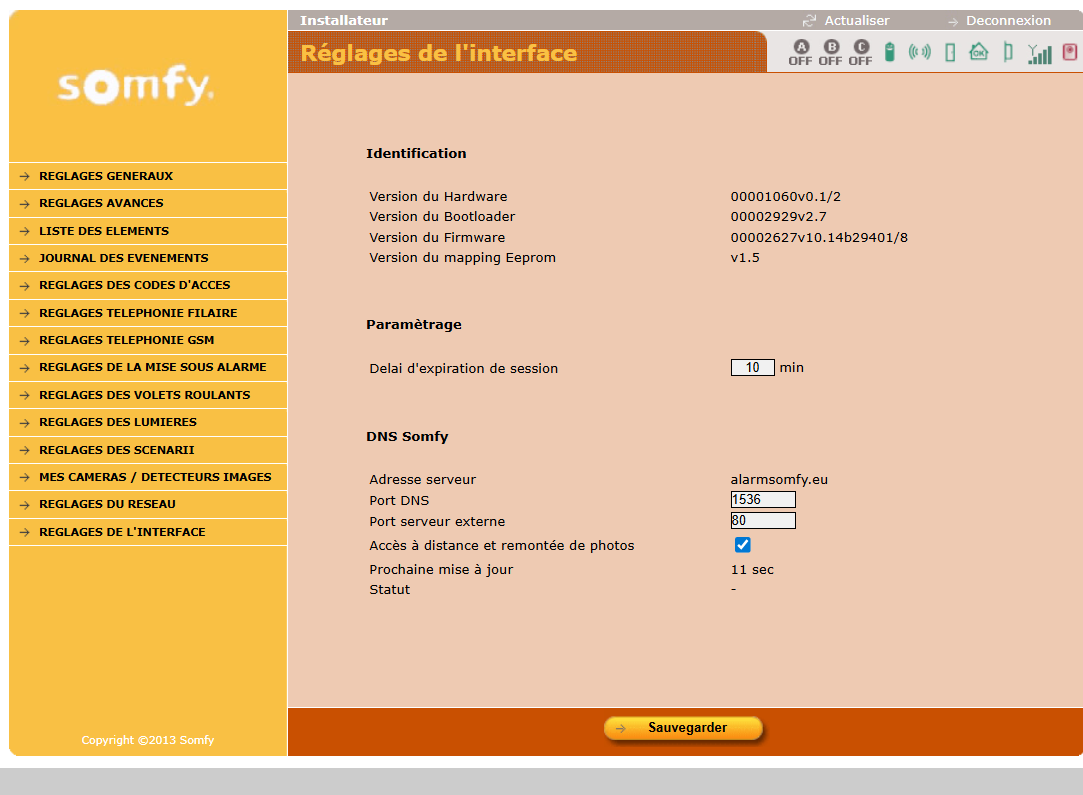Click the Deconnexion link
The width and height of the screenshot is (1083, 795).
[1008, 21]
